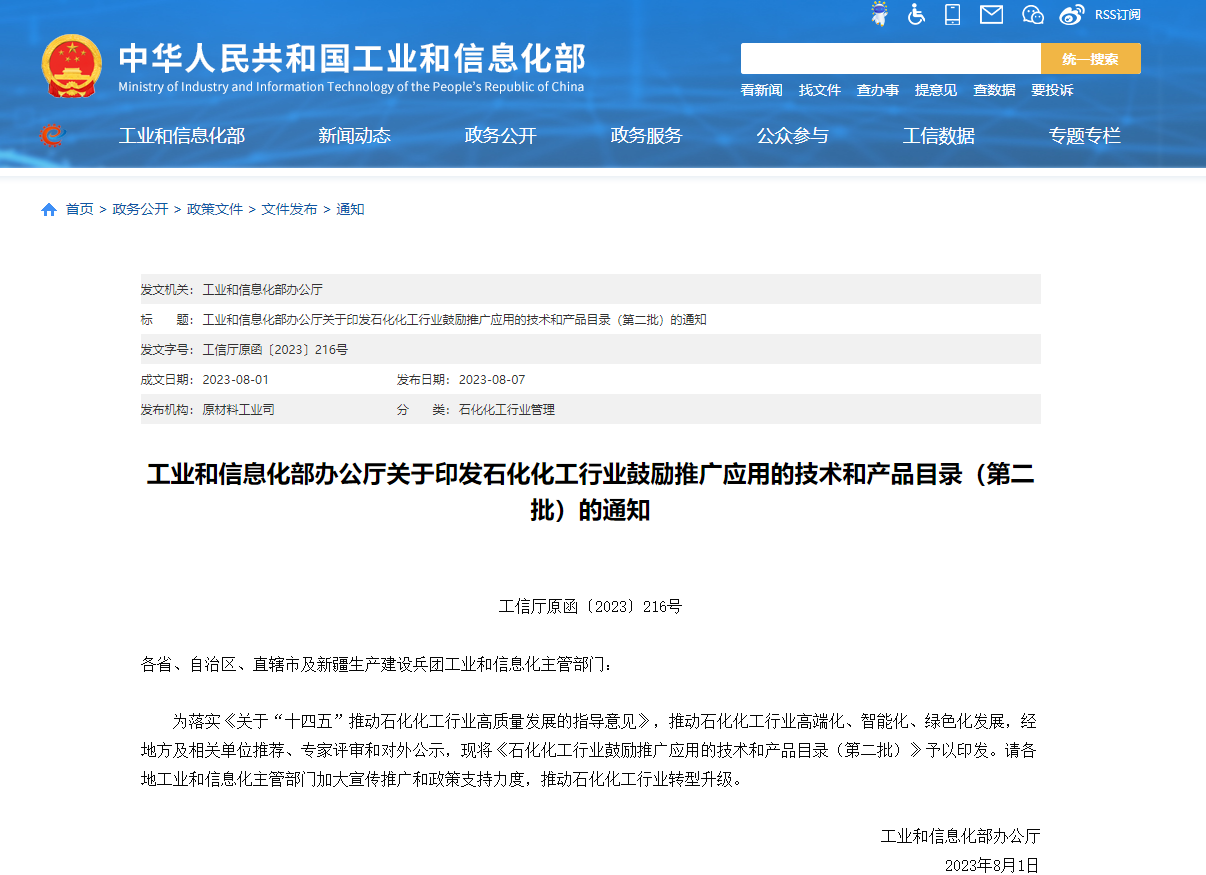Open RSS订阅 link
This screenshot has height=875, width=1206.
[x=1117, y=14]
